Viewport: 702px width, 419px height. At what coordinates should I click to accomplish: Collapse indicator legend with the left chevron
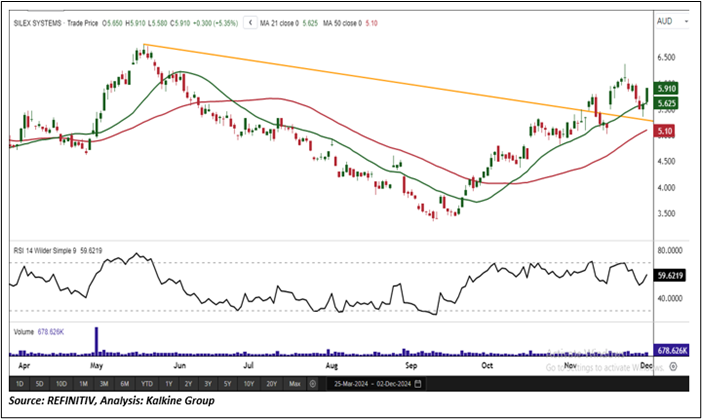(x=250, y=22)
